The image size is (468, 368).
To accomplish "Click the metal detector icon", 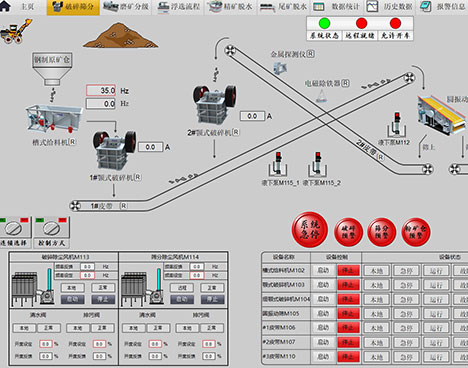I will tap(279, 68).
